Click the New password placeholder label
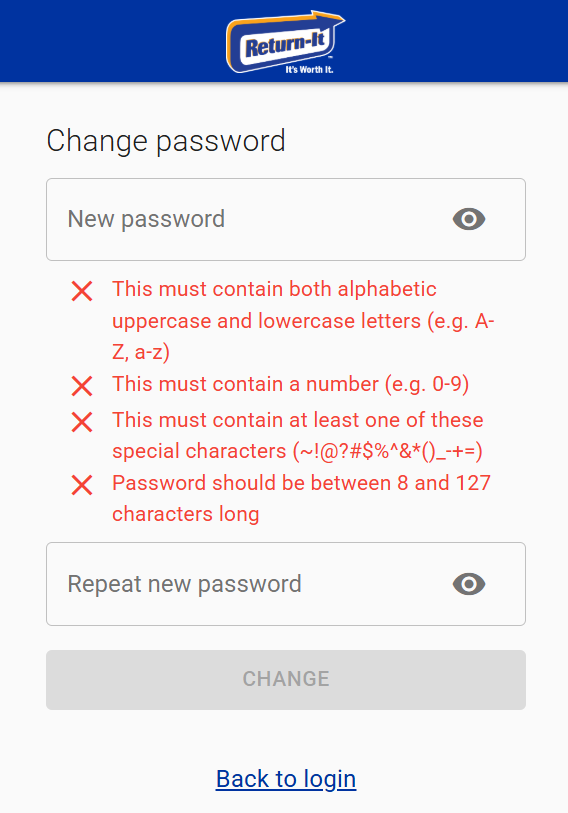The image size is (568, 813). 146,219
